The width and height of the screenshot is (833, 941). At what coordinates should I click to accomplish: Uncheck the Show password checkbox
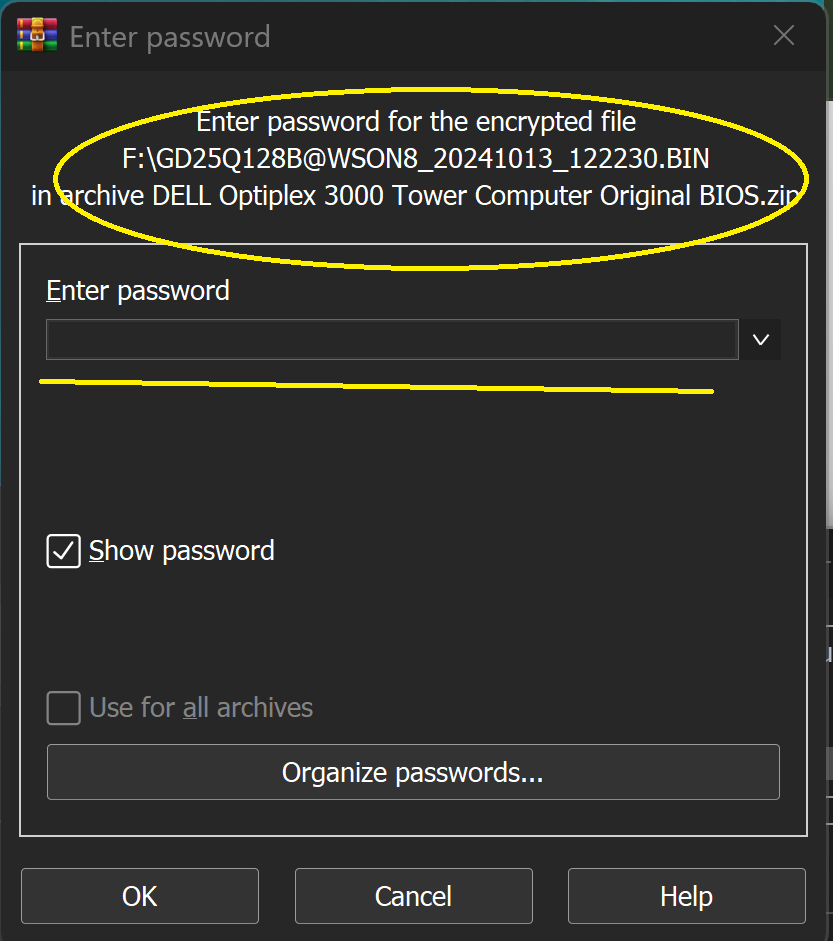(x=64, y=551)
